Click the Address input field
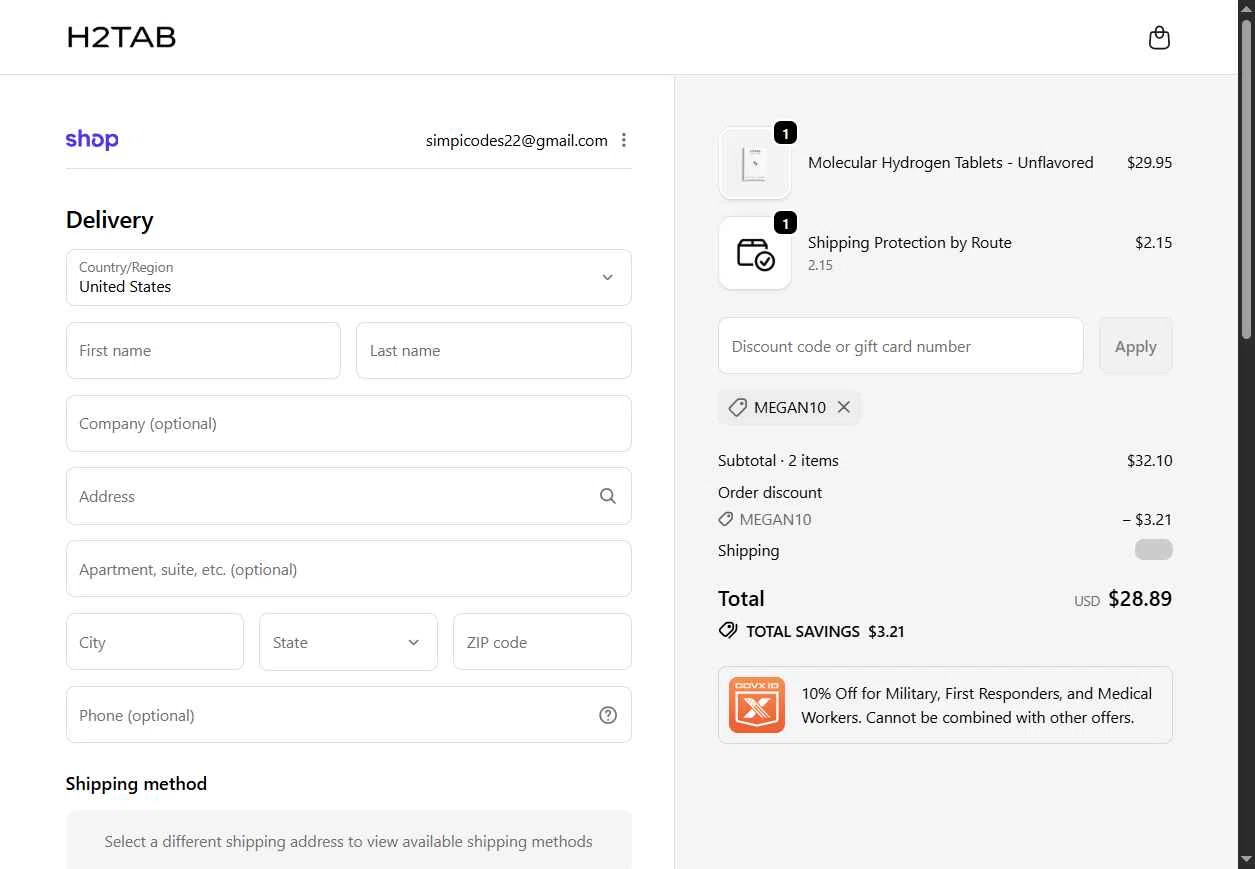The image size is (1255, 869). point(349,496)
